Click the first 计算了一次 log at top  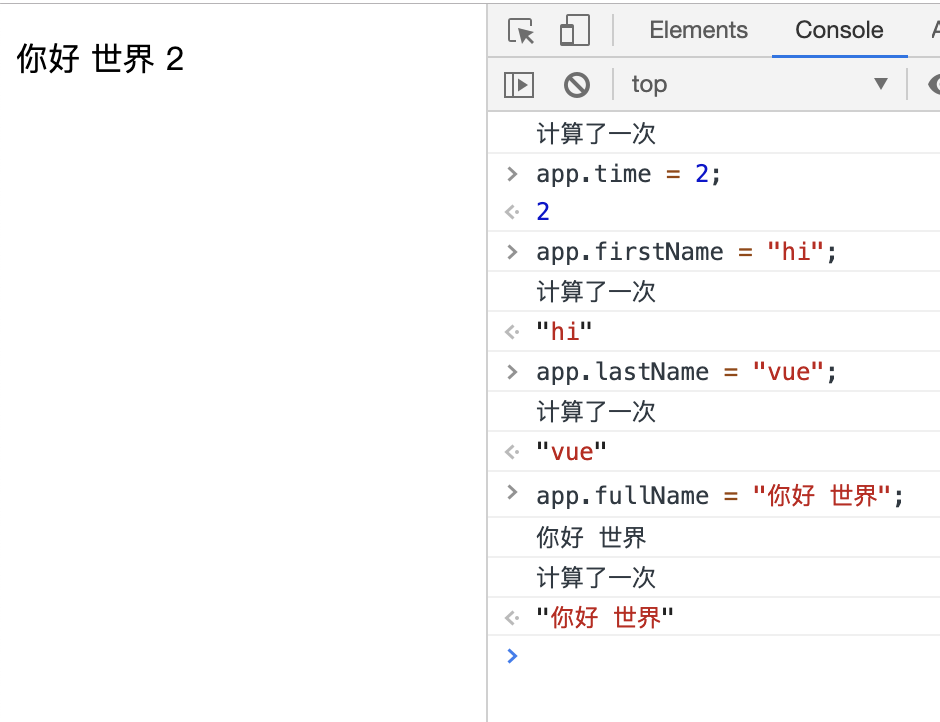click(596, 133)
